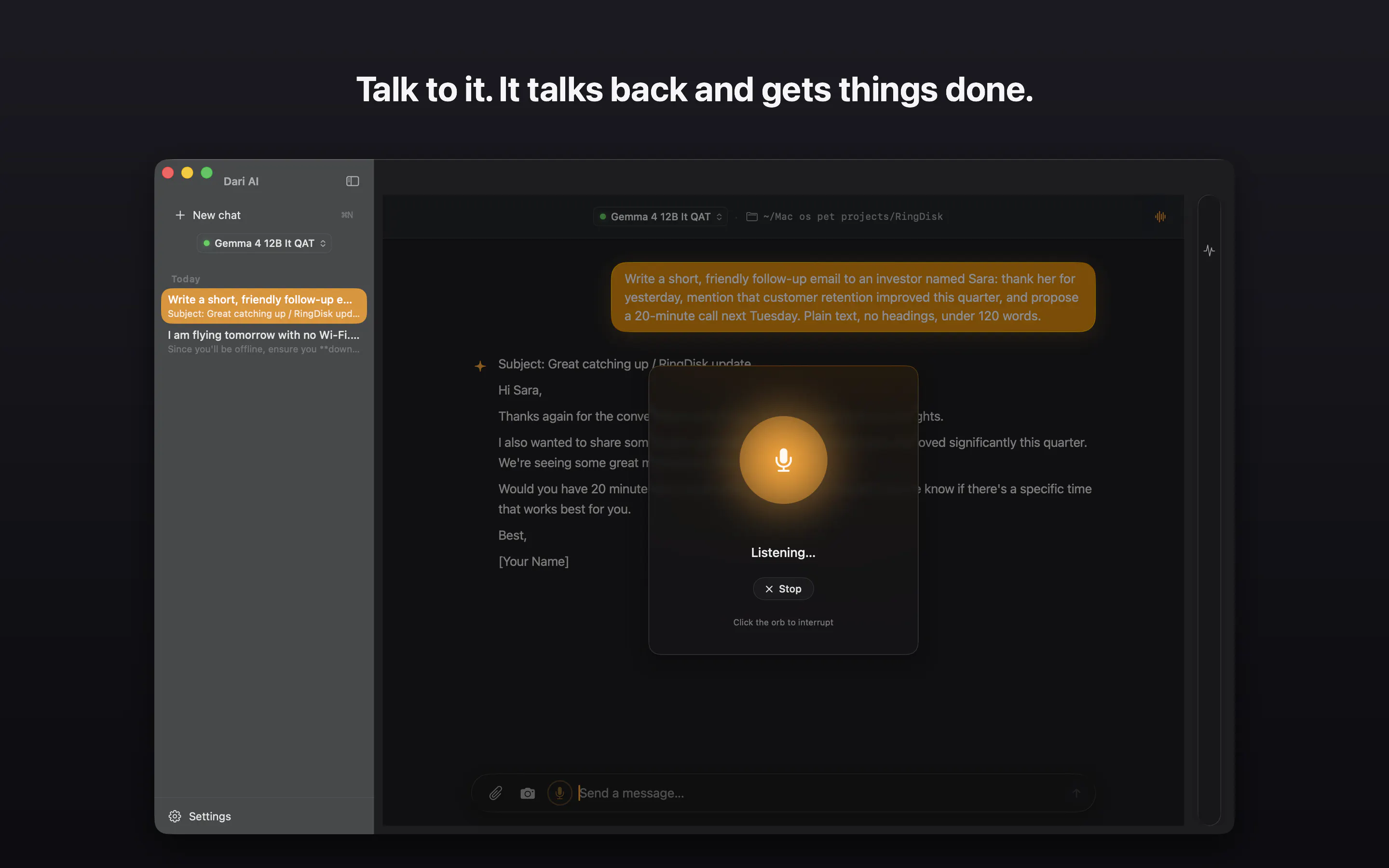Viewport: 1389px width, 868px height.
Task: Click the 'Best,' line
Action: (x=512, y=535)
